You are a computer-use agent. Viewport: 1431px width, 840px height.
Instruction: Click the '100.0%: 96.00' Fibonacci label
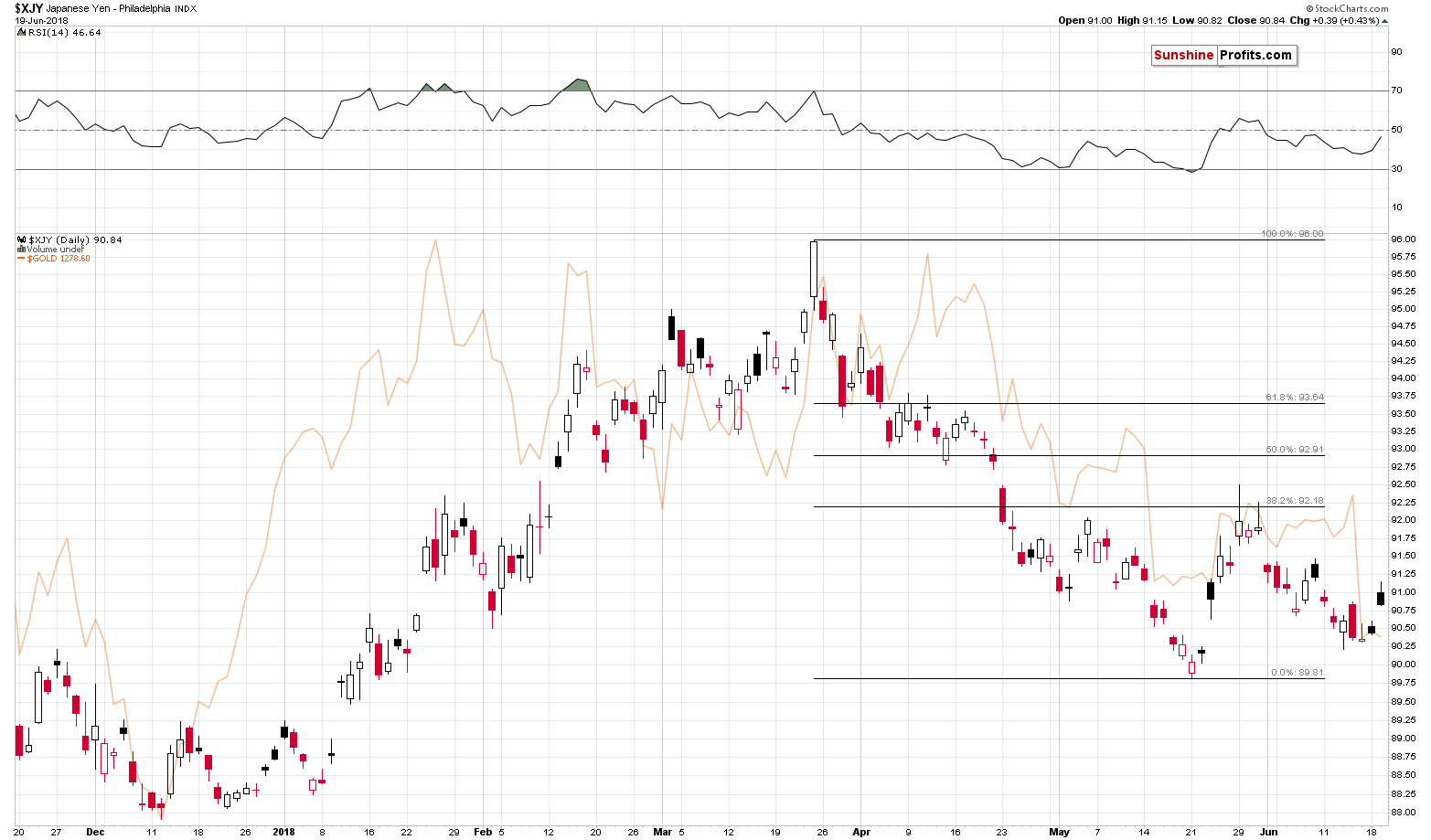(1292, 234)
